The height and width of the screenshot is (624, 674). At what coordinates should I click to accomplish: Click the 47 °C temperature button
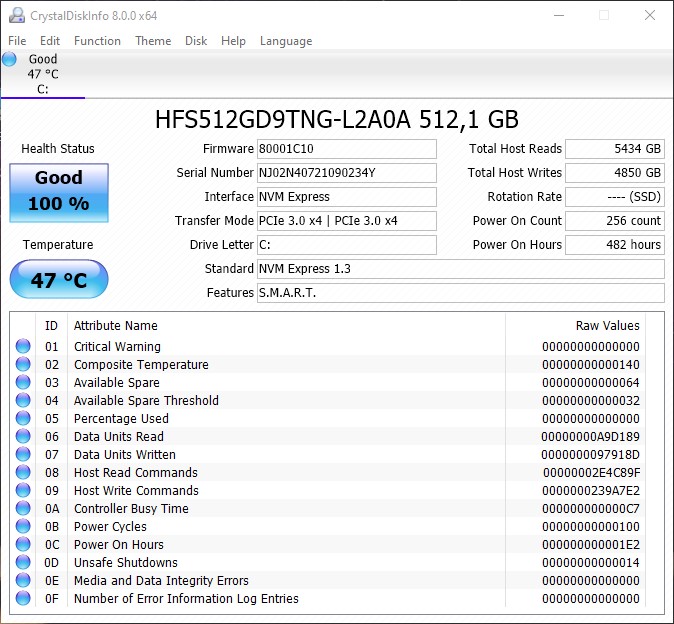(58, 280)
